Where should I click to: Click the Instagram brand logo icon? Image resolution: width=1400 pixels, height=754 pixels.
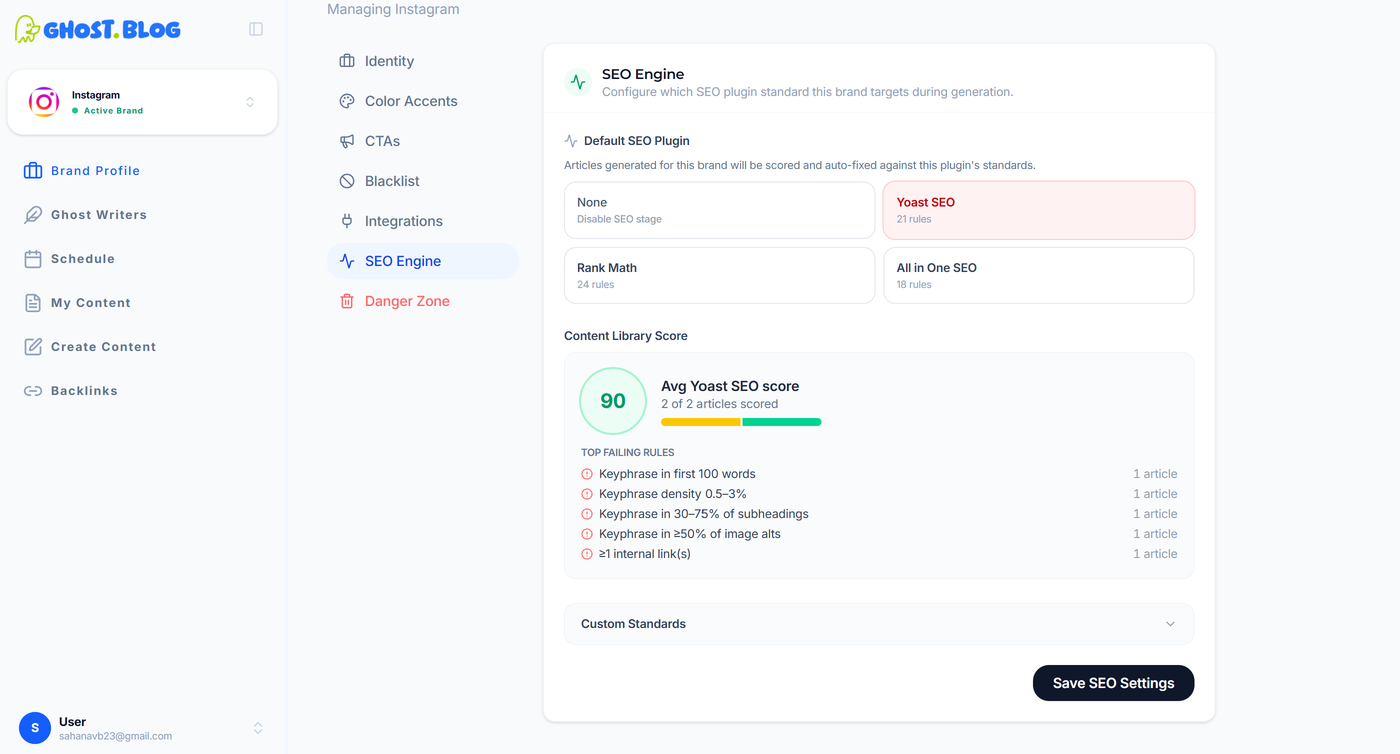[x=43, y=102]
